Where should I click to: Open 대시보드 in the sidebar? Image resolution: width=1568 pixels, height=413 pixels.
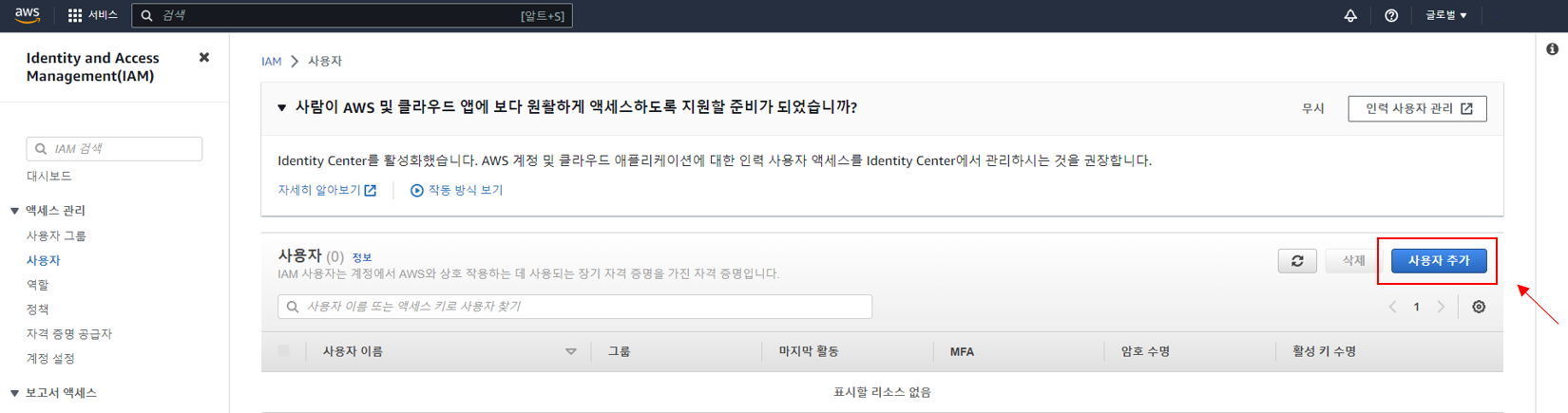point(49,176)
